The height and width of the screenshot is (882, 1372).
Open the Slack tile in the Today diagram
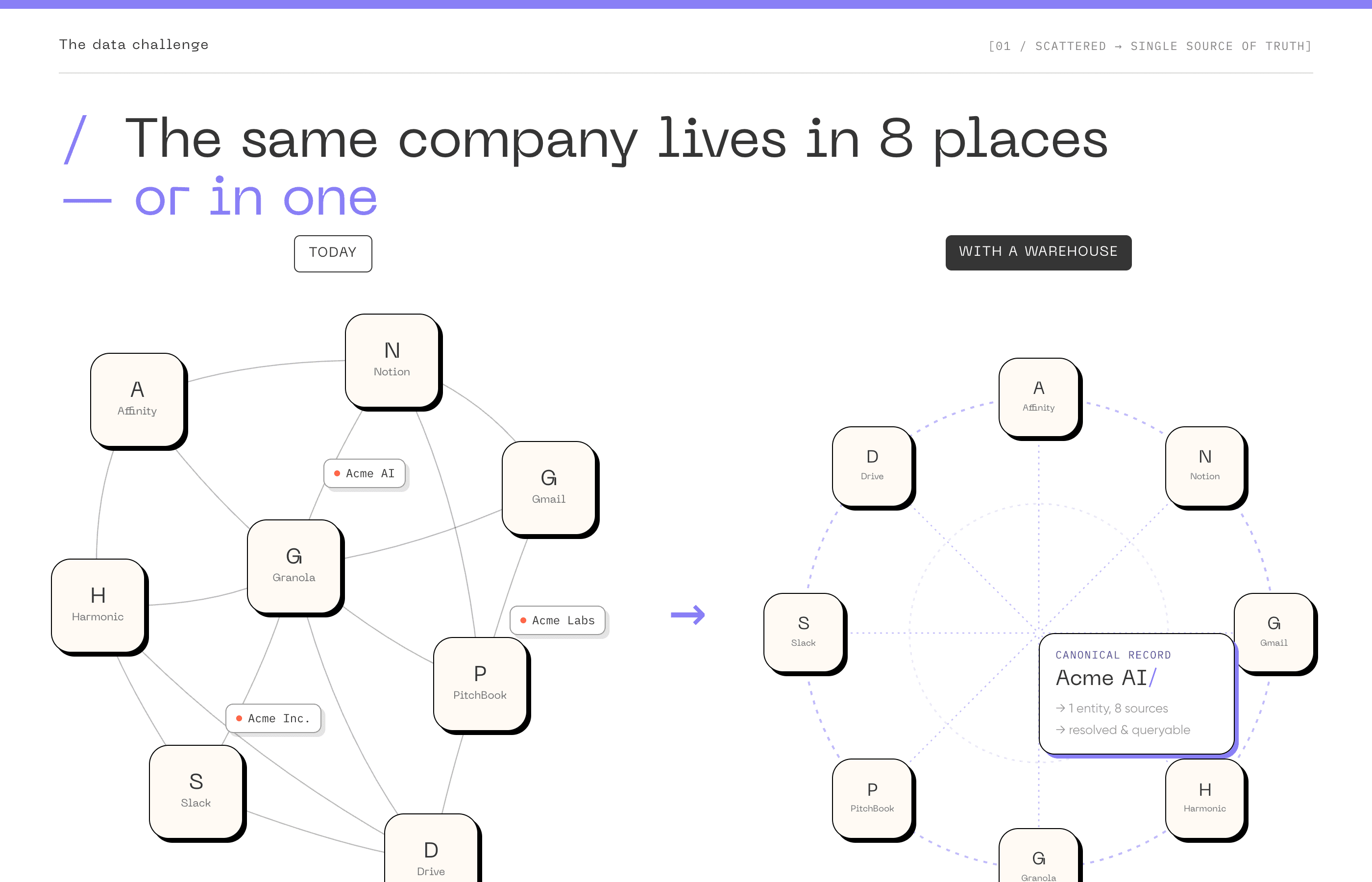click(x=196, y=791)
